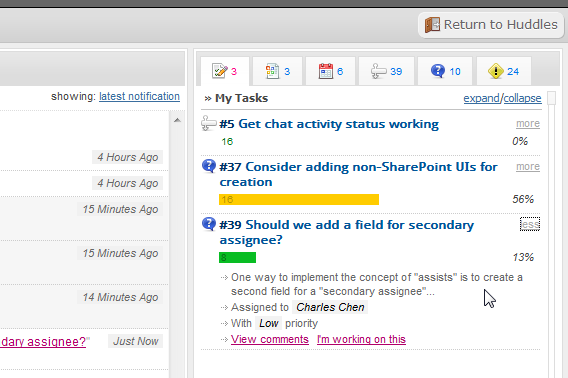Image resolution: width=568 pixels, height=378 pixels.
Task: Click the yellow warning icon on last tab
Action: click(x=496, y=71)
